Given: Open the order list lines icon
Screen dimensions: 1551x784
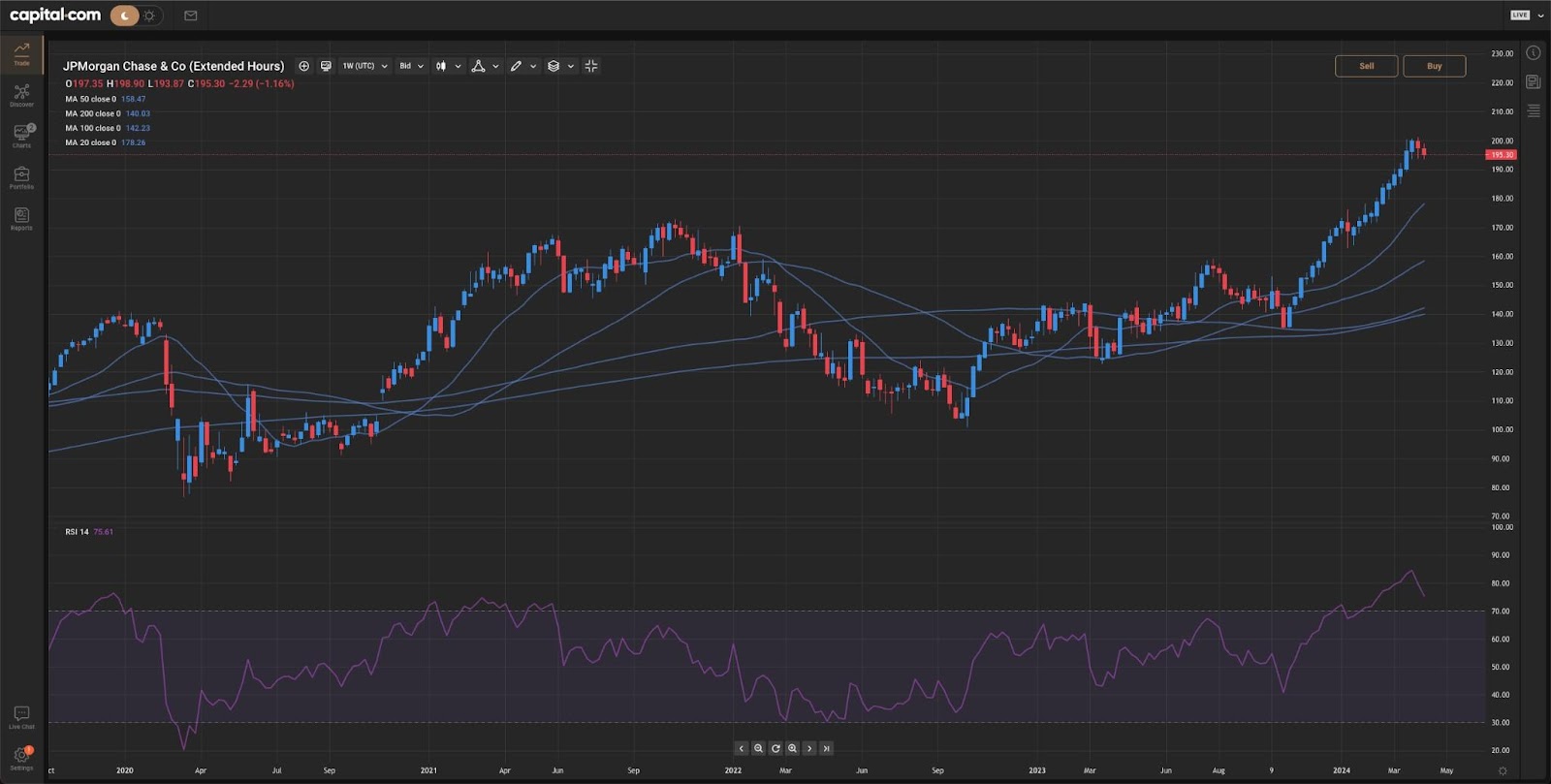Looking at the screenshot, I should 1533,110.
